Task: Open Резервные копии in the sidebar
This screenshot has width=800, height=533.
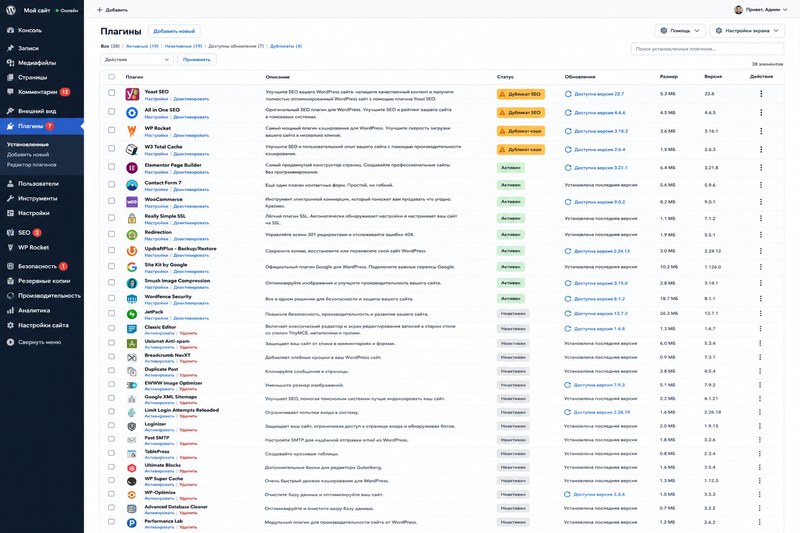Action: coord(44,281)
